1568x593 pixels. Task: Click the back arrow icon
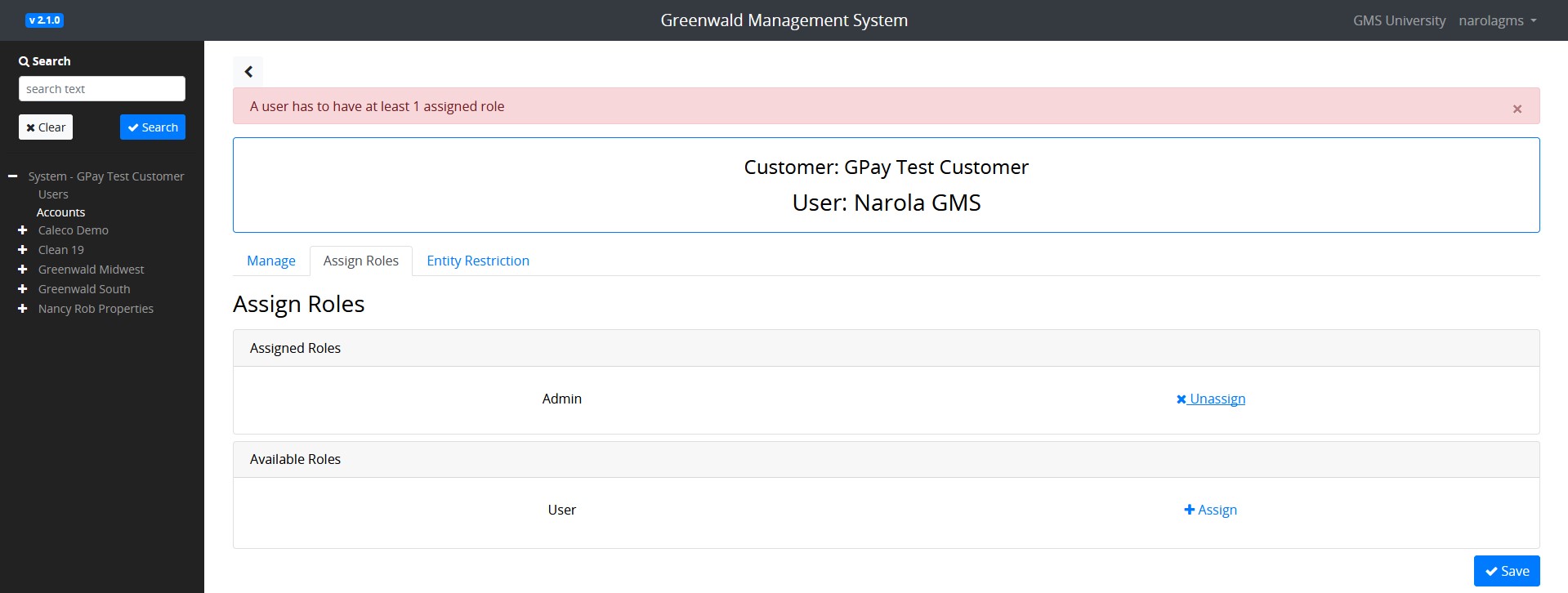point(248,71)
